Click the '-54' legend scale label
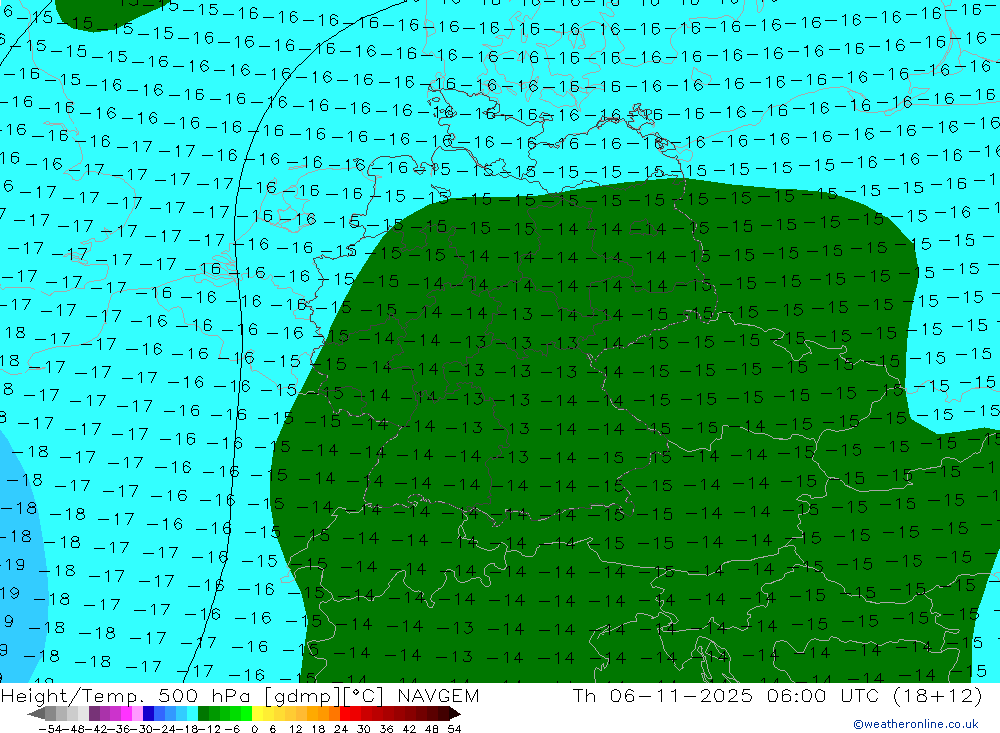This screenshot has width=1000, height=733. coord(50,729)
